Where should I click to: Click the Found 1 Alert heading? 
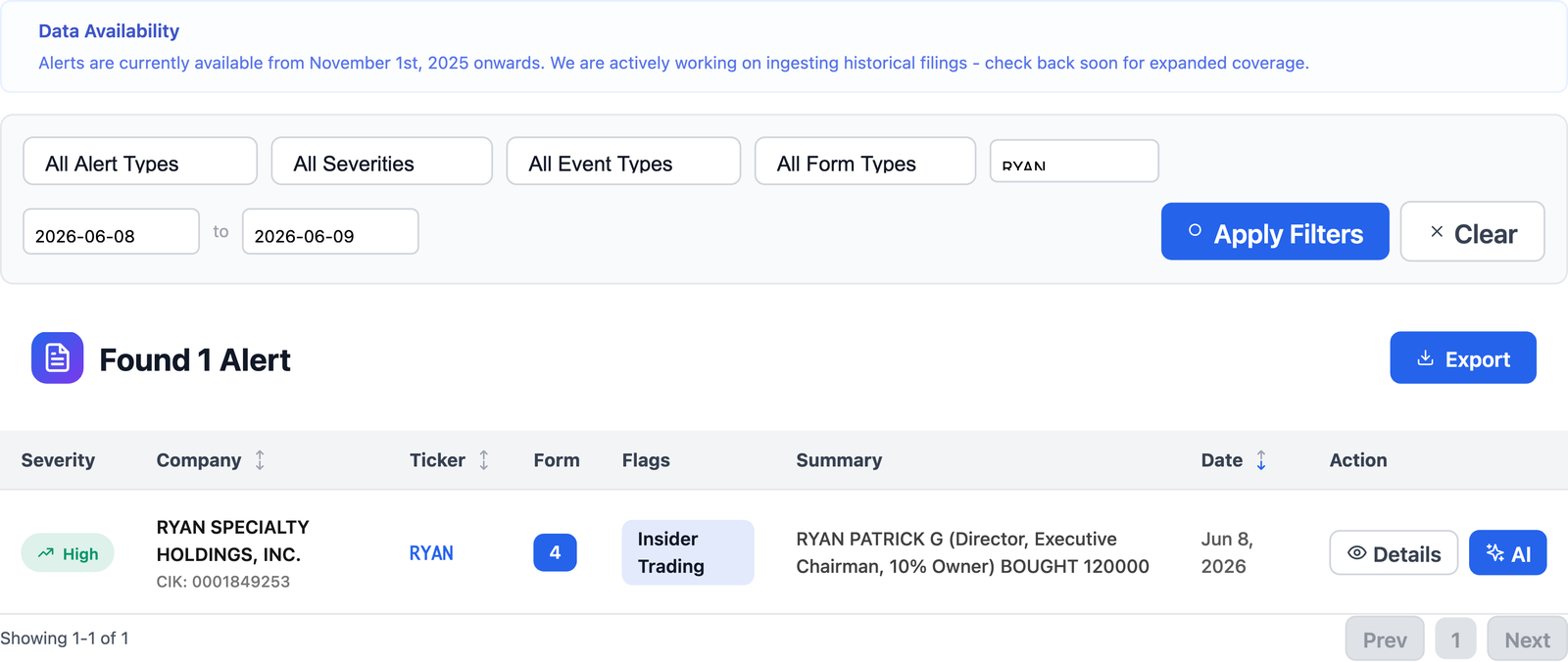click(x=195, y=359)
